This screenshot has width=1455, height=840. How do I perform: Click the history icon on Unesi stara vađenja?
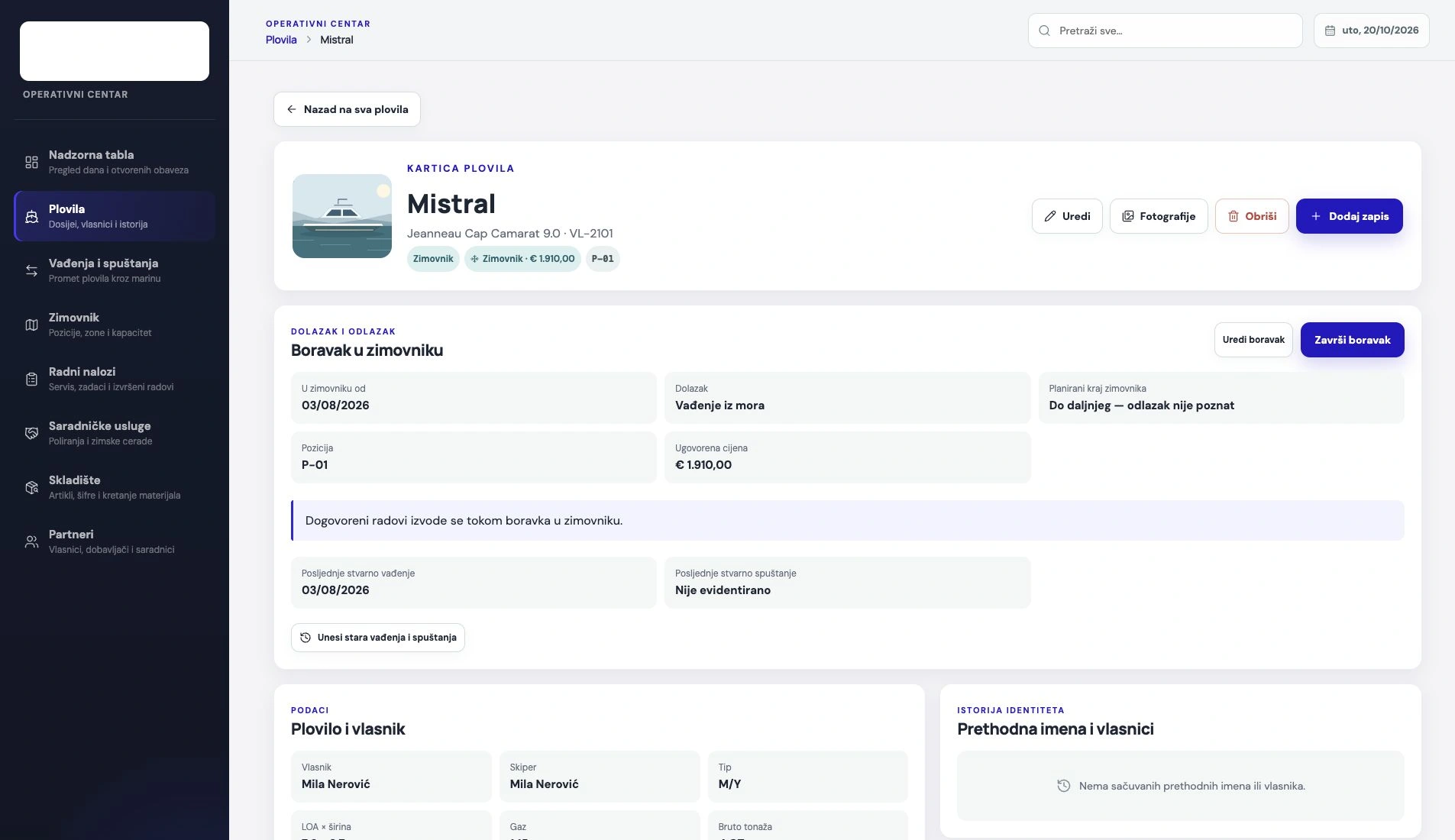[x=306, y=638]
